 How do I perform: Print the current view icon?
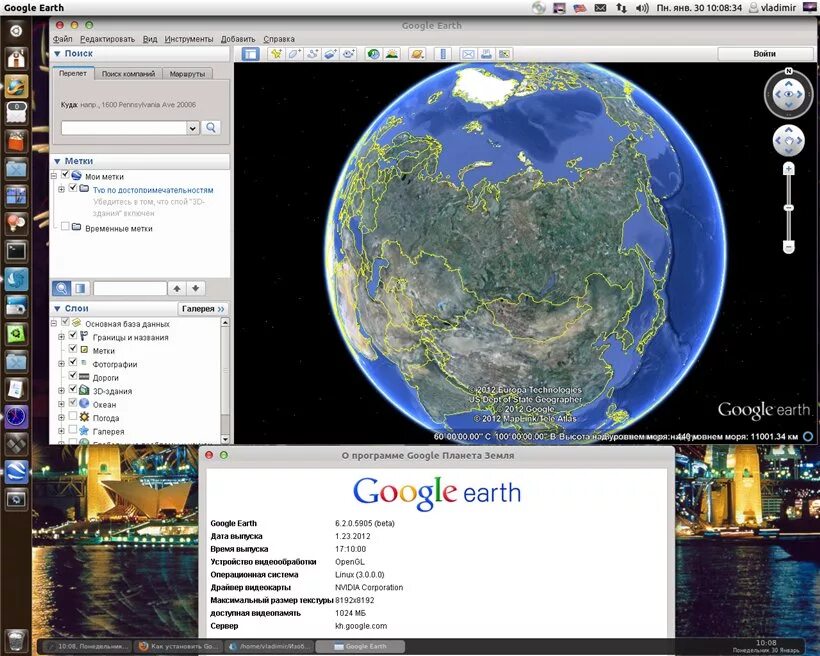(x=486, y=53)
